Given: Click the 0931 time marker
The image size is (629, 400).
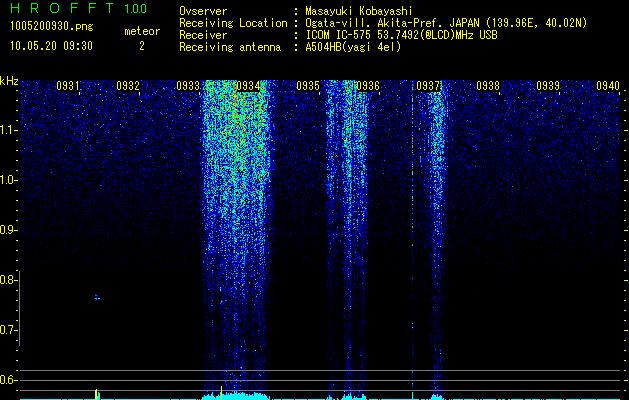Looking at the screenshot, I should tap(68, 86).
